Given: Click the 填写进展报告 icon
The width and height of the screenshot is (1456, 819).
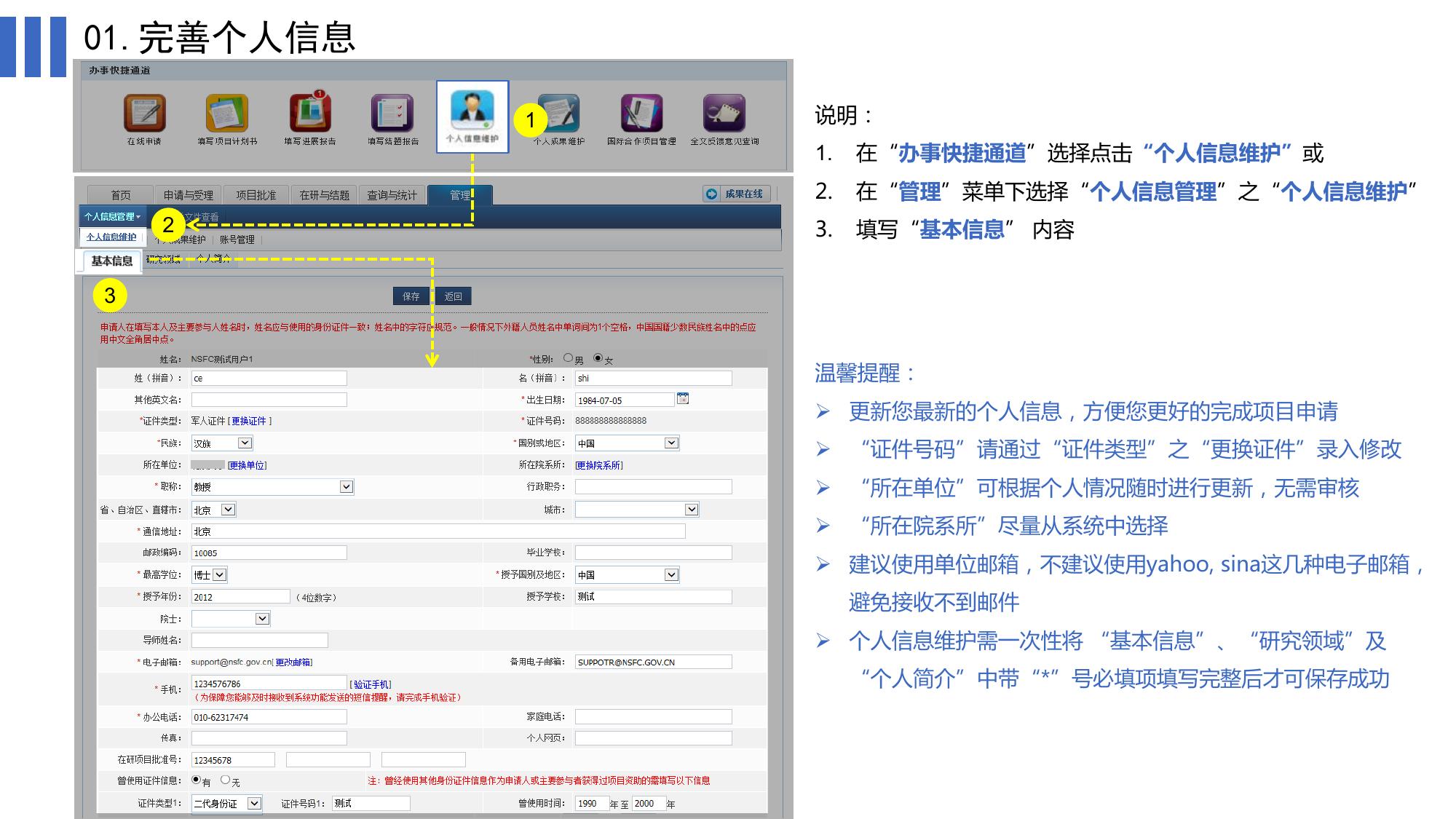Looking at the screenshot, I should 310,114.
